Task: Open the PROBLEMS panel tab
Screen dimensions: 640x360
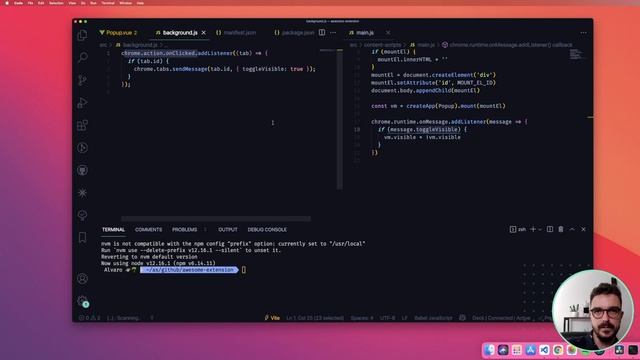Action: click(x=184, y=230)
